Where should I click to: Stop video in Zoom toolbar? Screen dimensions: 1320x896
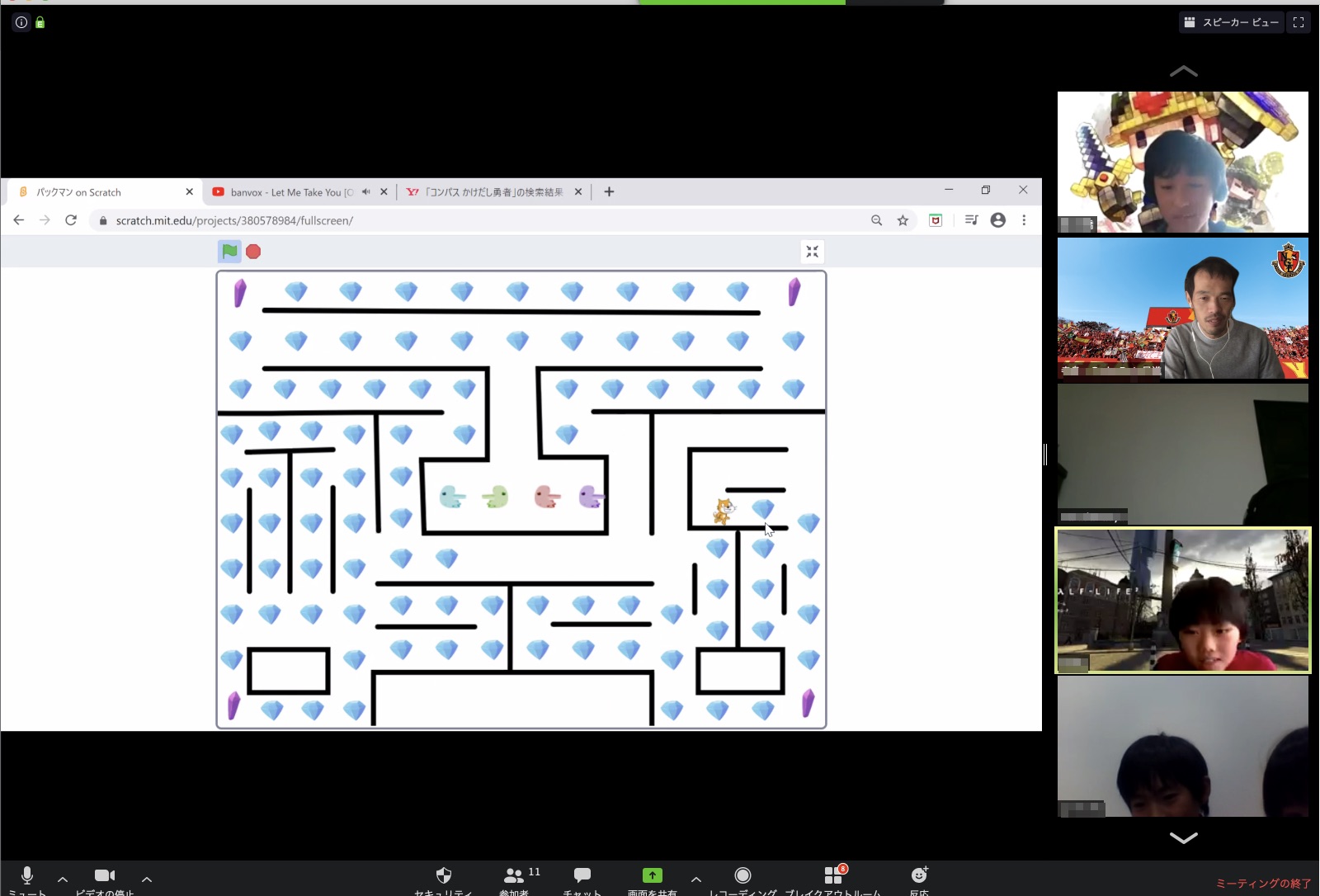105,879
